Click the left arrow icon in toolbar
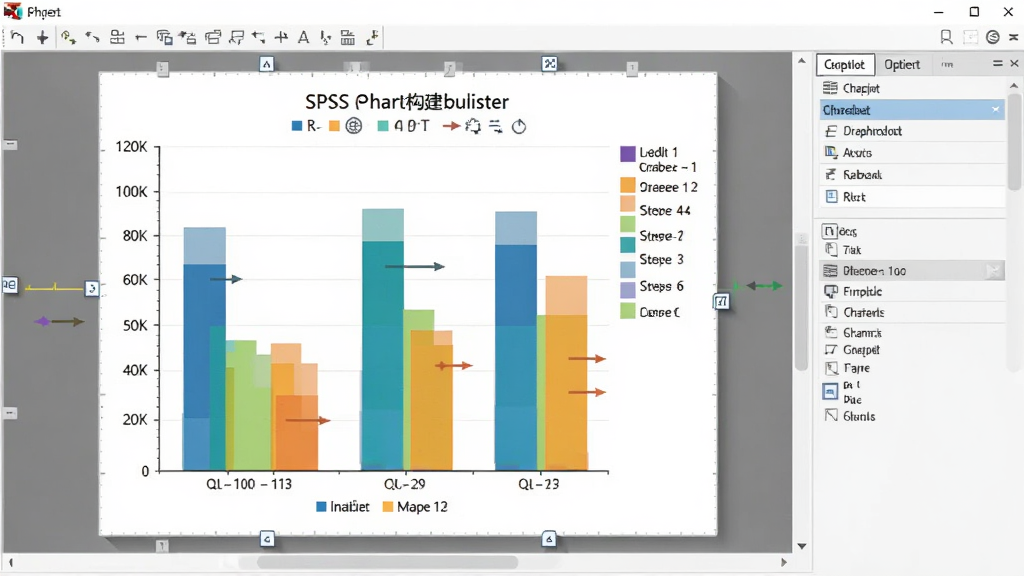1024x576 pixels. coord(140,38)
